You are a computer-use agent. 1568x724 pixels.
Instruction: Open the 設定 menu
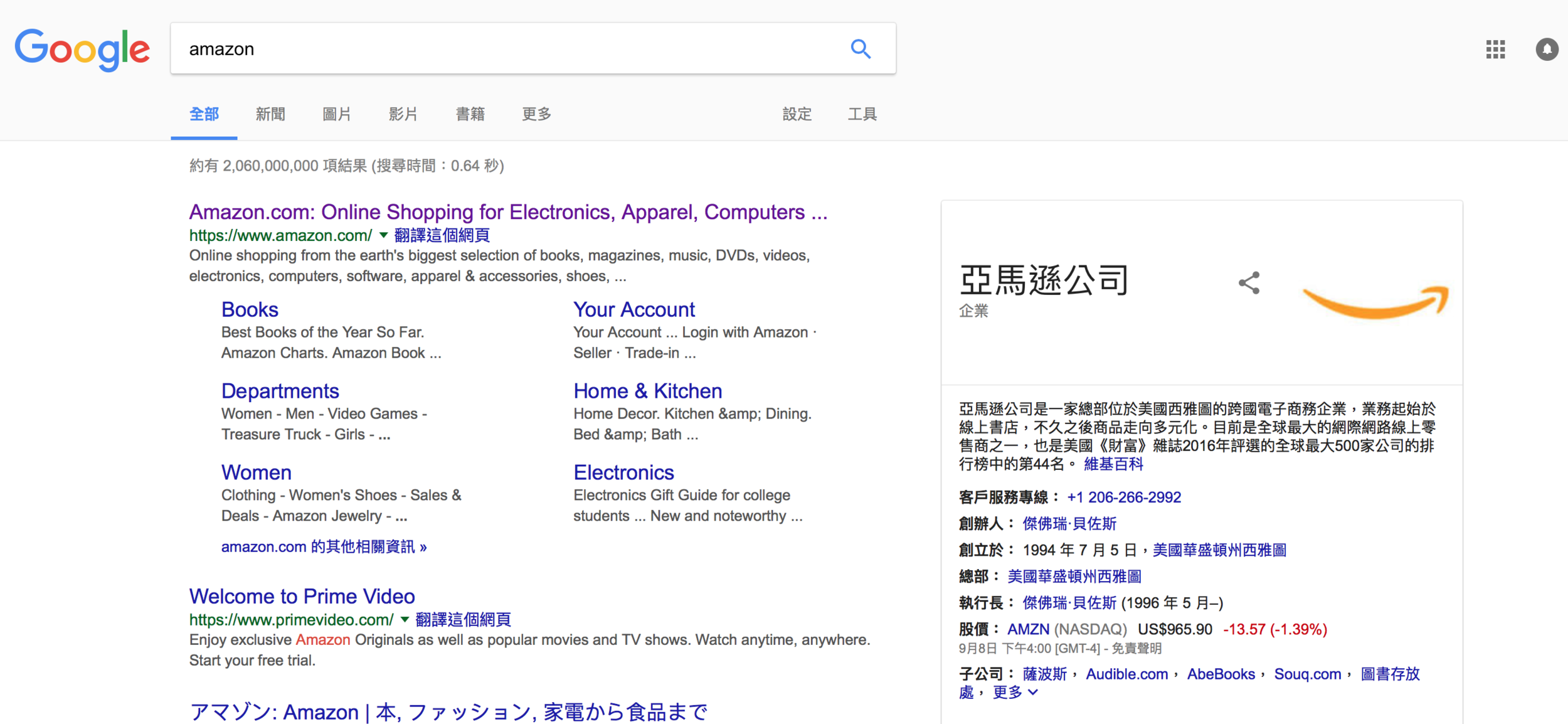click(x=797, y=114)
